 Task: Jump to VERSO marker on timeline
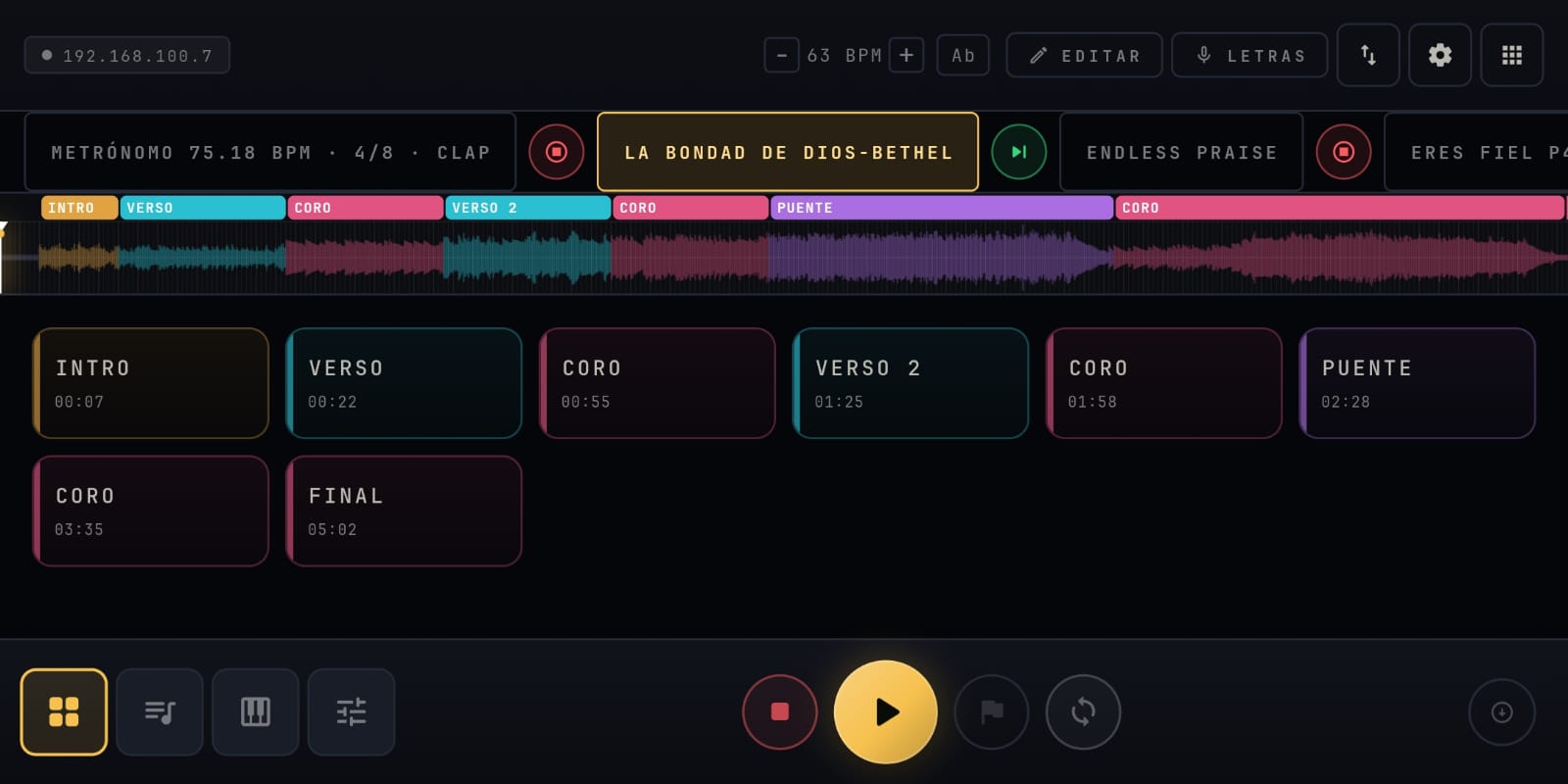coord(203,208)
